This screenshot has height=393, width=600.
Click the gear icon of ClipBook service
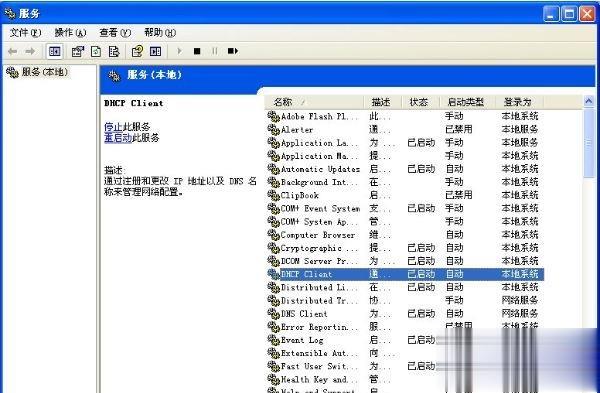(x=273, y=195)
